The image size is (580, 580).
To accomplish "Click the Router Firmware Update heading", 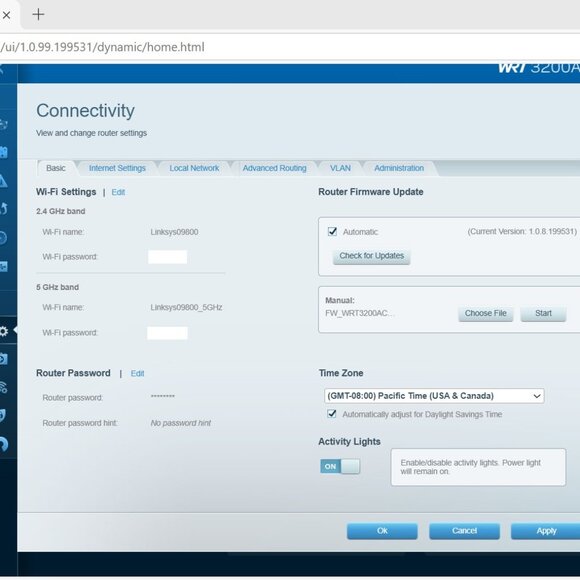I will (x=371, y=192).
